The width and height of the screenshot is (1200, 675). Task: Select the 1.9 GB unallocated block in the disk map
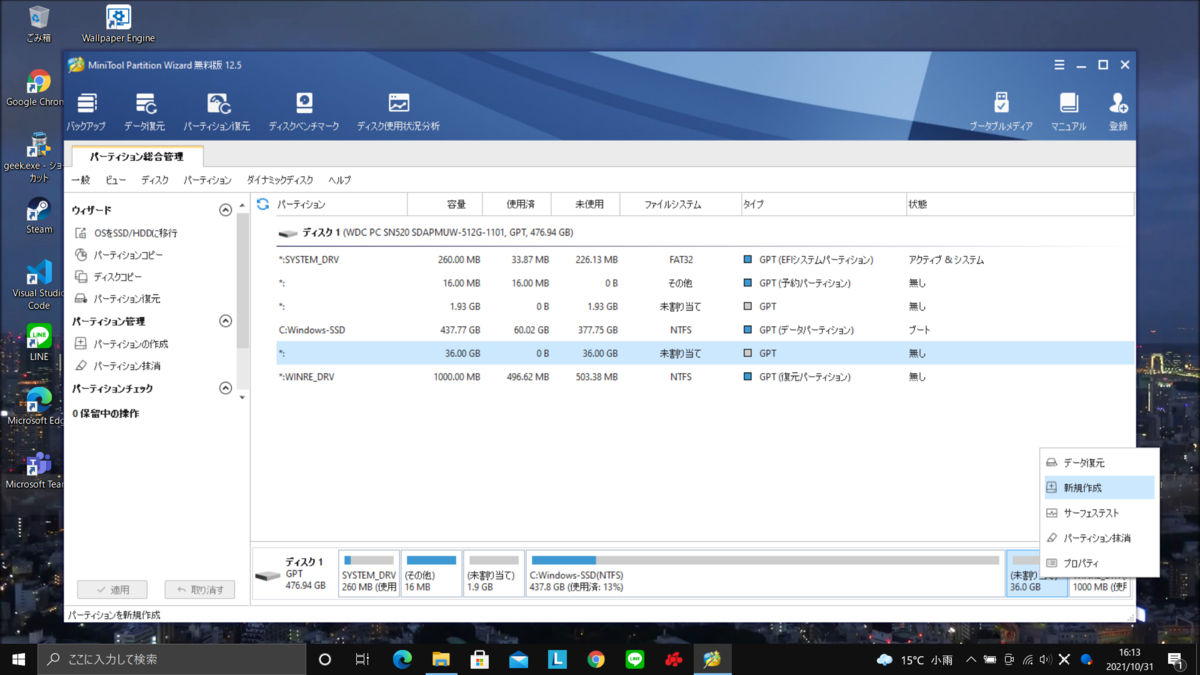pyautogui.click(x=494, y=574)
